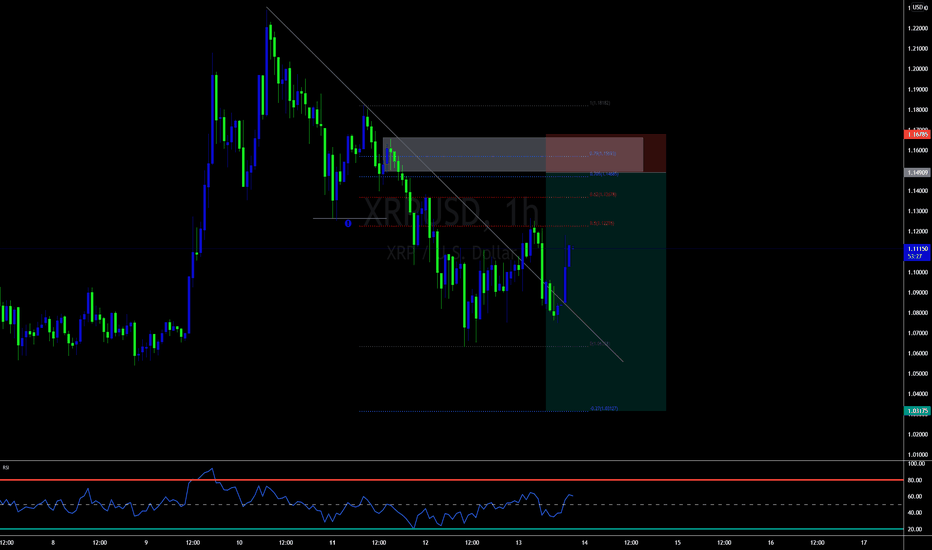This screenshot has height=550, width=932.
Task: Click the 100.00 RSI scale label
Action: click(x=916, y=463)
